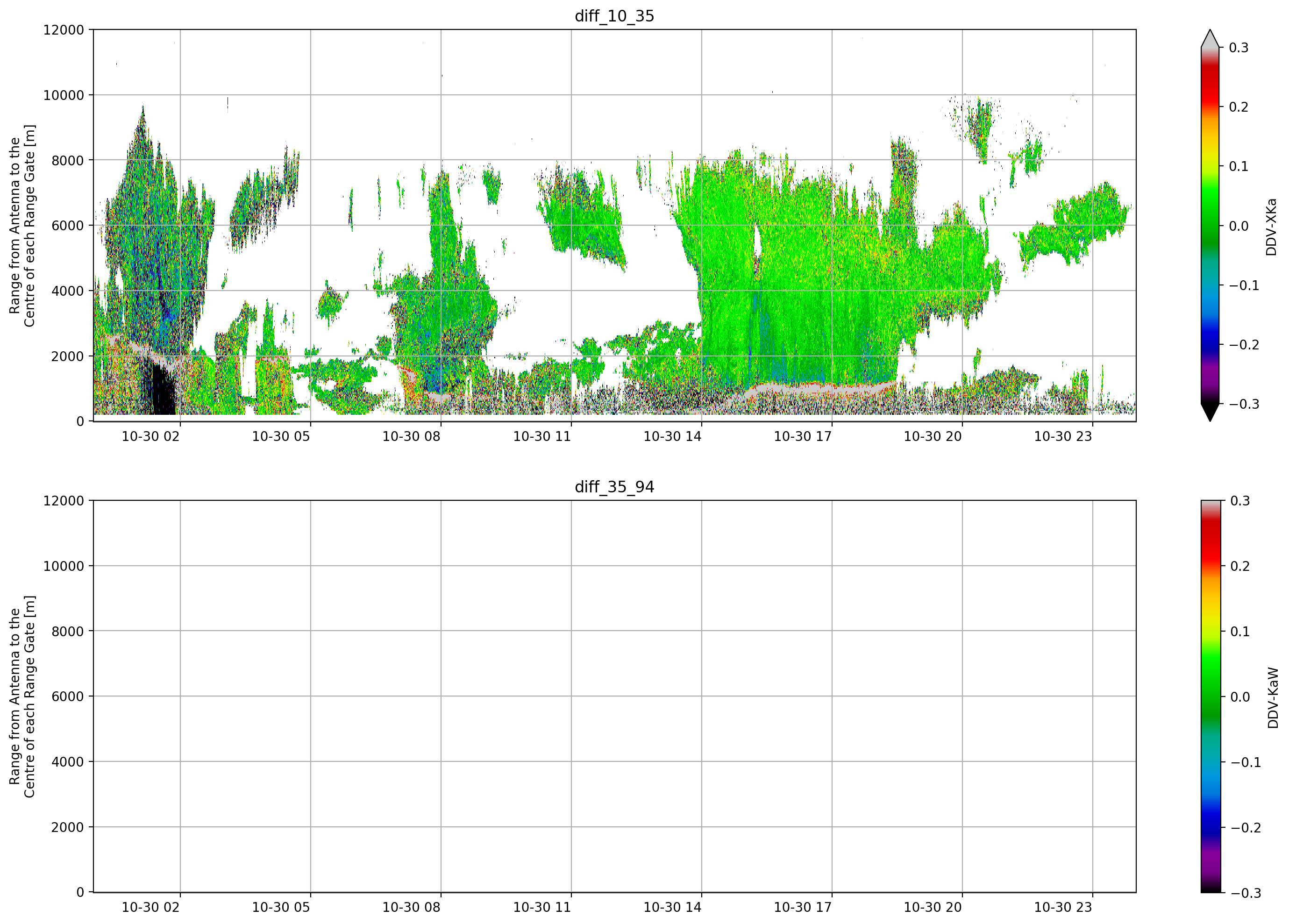Click the top plot's range y-axis title
This screenshot has height=924, width=1289.
22,226
